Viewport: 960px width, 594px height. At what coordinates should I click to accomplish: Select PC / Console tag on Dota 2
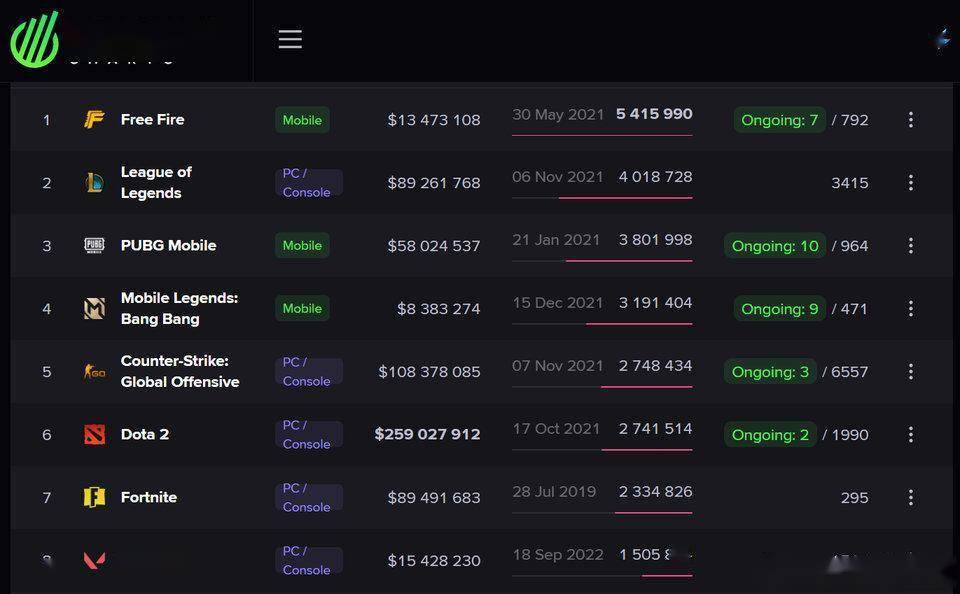307,435
